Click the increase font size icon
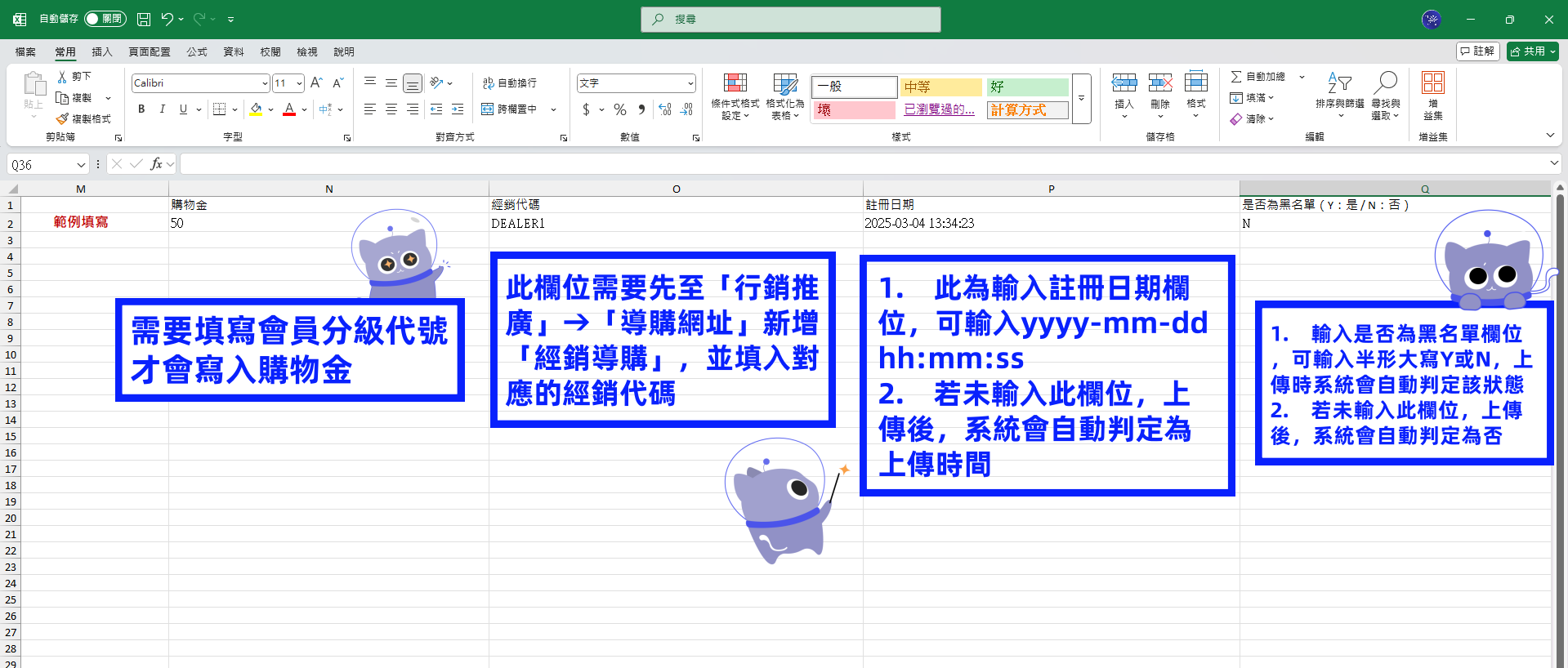 click(316, 82)
